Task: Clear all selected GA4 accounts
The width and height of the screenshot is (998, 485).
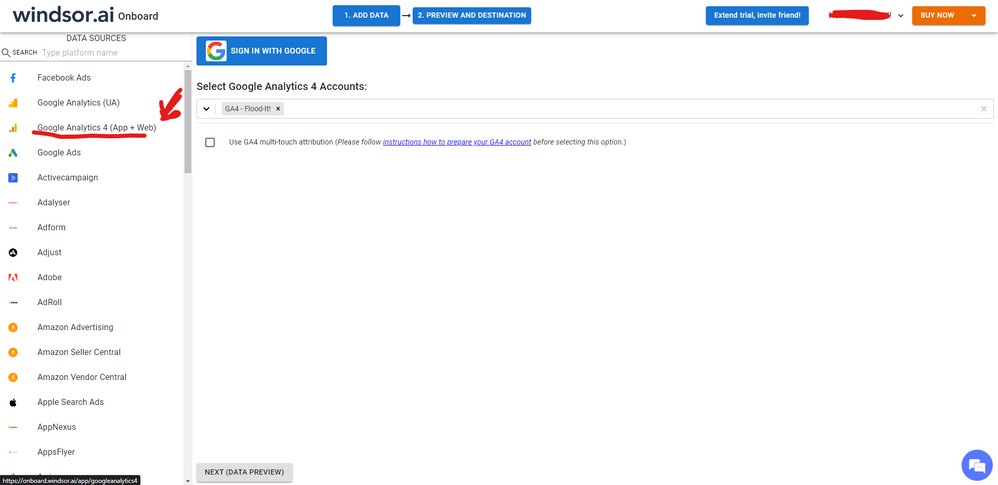Action: (984, 109)
